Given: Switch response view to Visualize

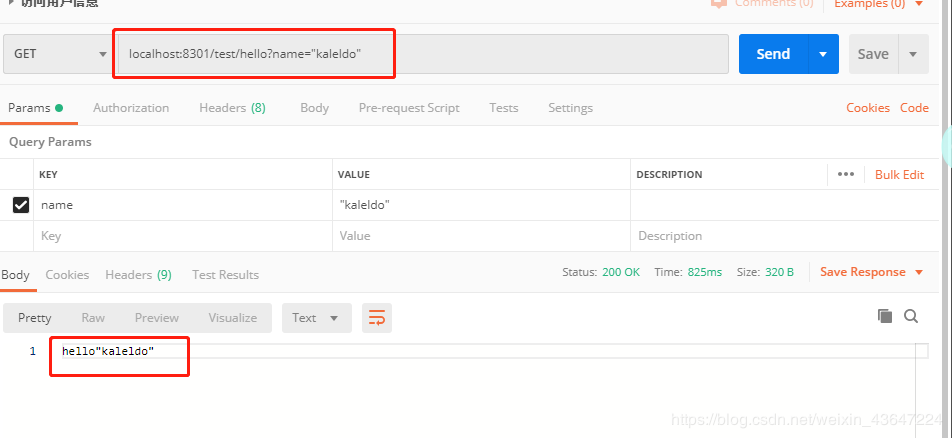Looking at the screenshot, I should pyautogui.click(x=233, y=318).
